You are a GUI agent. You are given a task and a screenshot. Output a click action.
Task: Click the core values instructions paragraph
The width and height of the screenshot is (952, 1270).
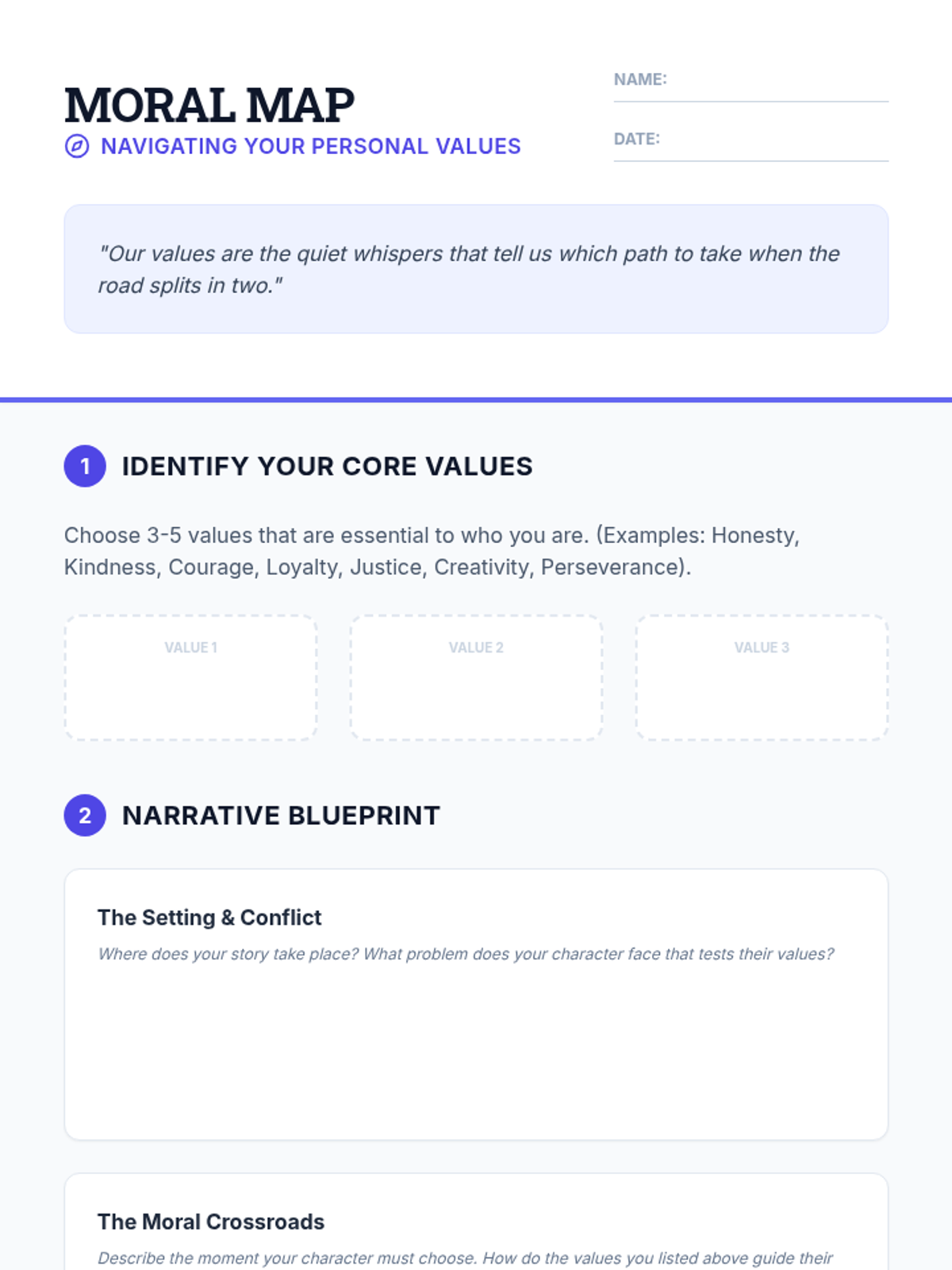point(432,551)
